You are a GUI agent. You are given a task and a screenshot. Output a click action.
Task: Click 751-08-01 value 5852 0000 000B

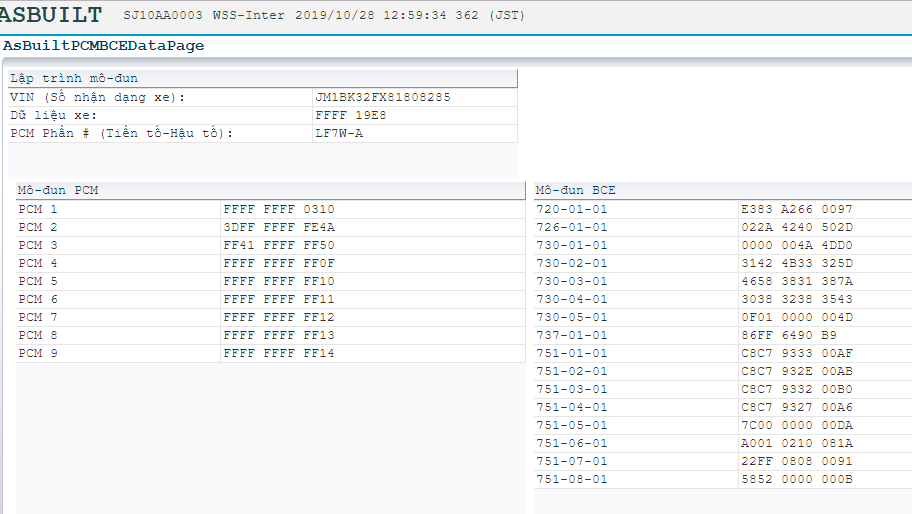click(796, 479)
